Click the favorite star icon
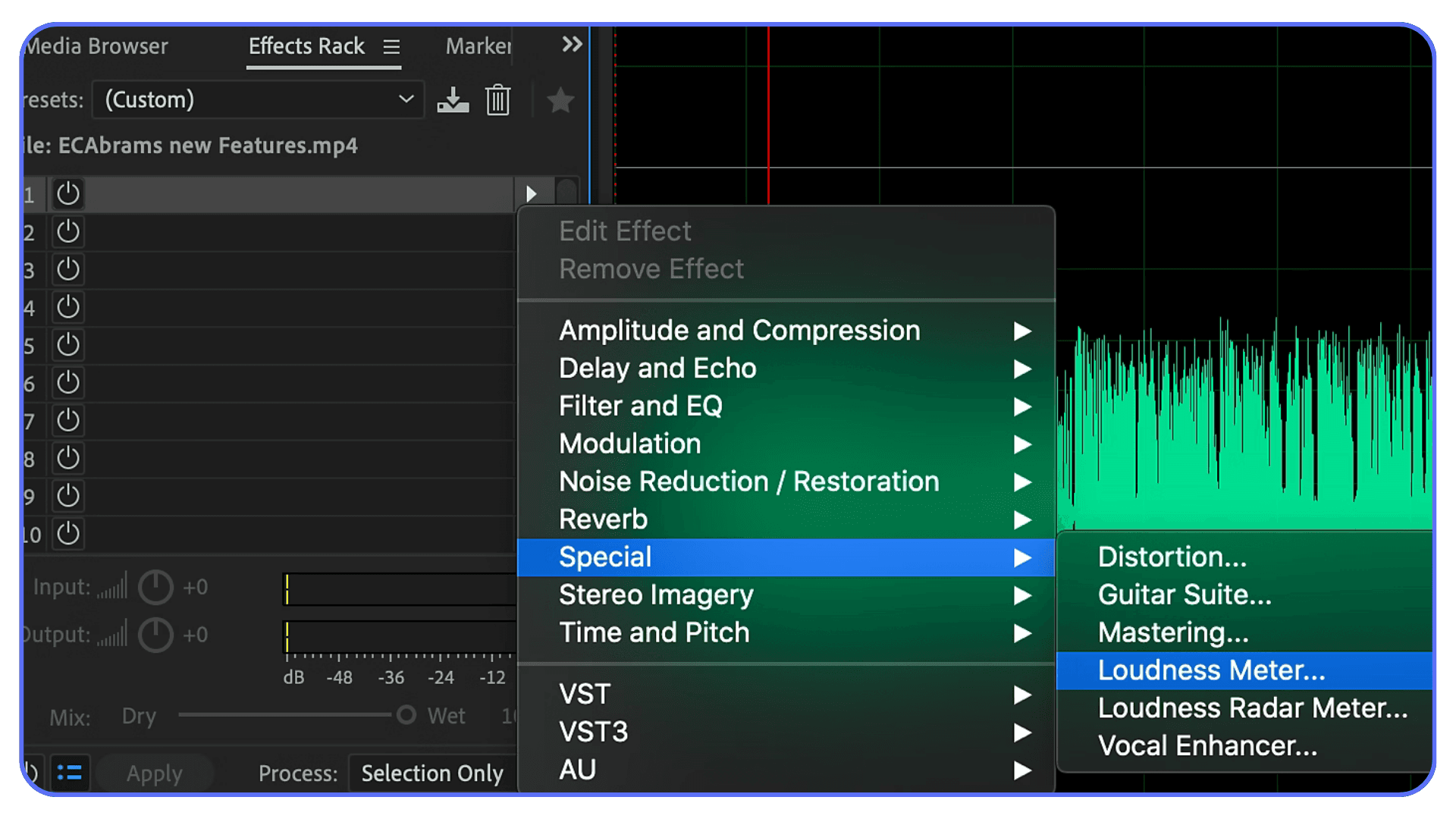The width and height of the screenshot is (1456, 819). click(560, 101)
